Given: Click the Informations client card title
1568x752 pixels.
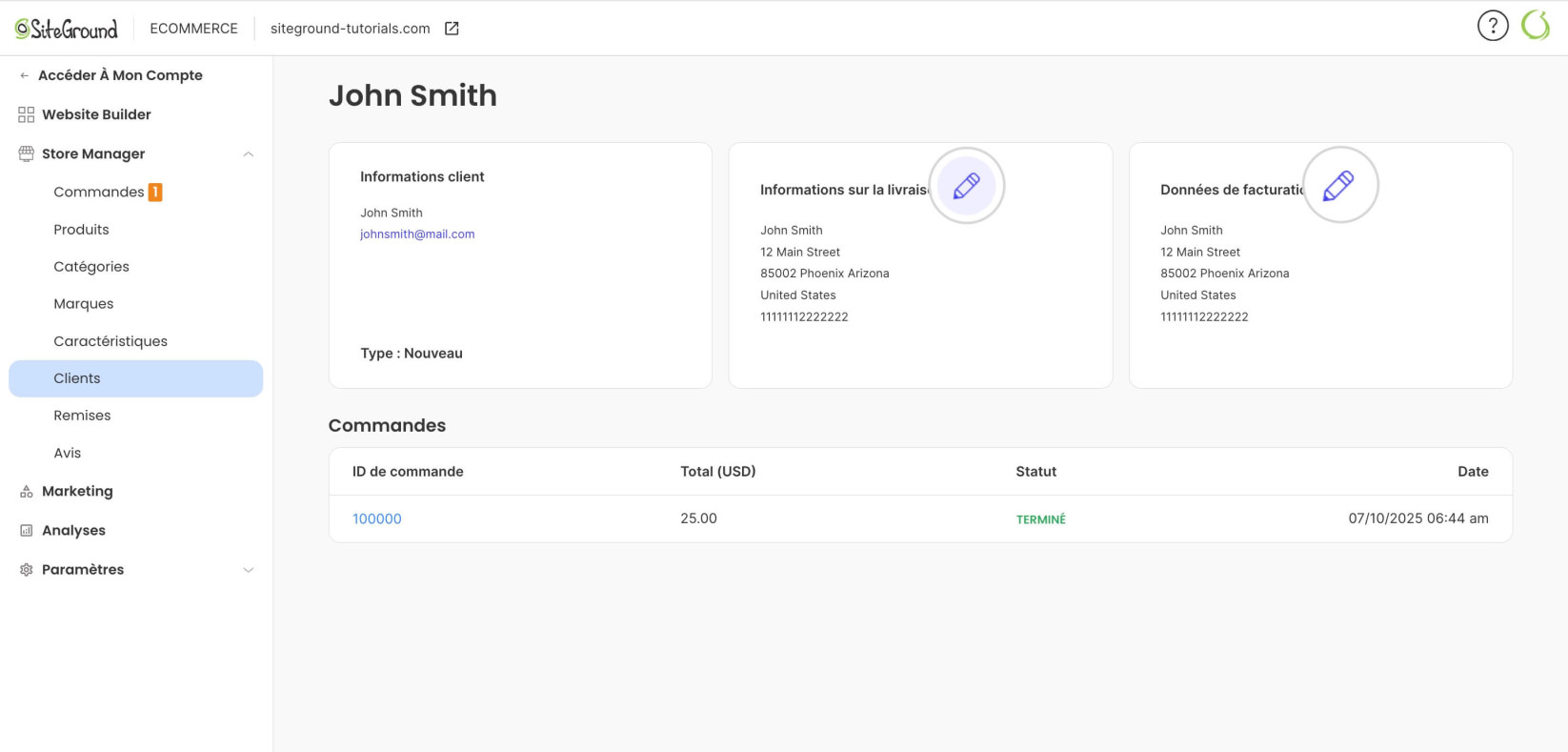Looking at the screenshot, I should coord(422,177).
